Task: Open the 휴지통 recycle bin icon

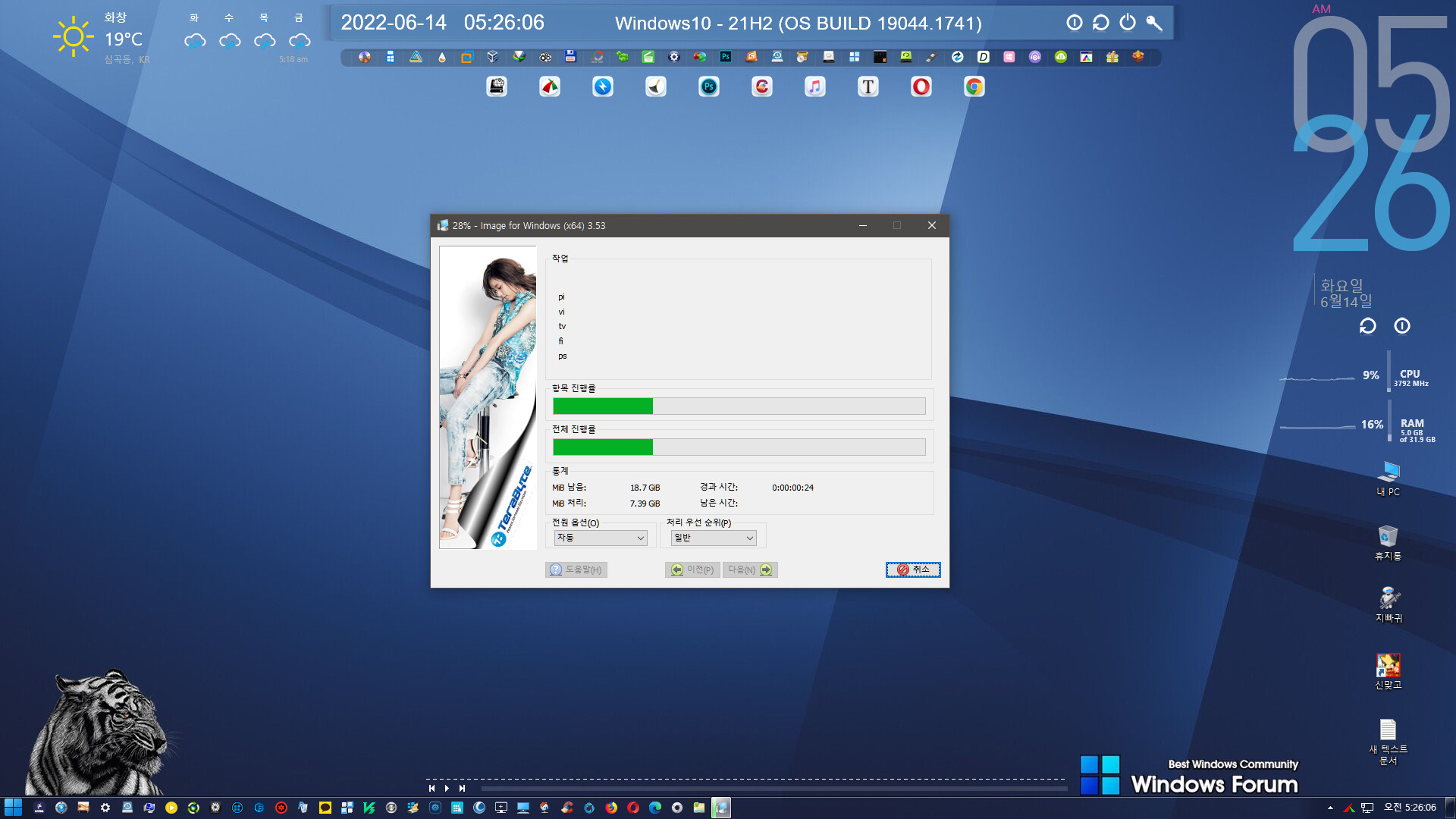Action: [x=1389, y=543]
